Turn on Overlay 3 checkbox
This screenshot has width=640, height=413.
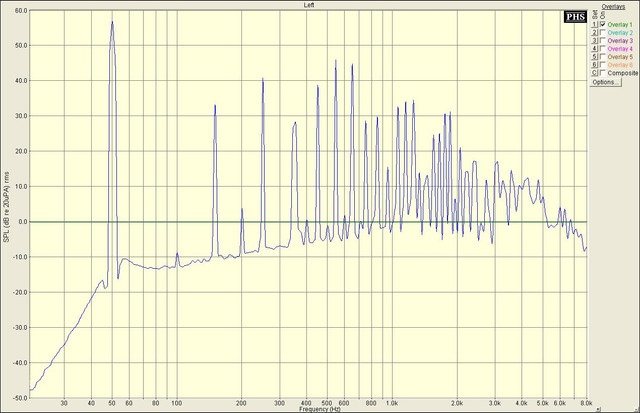pos(602,41)
